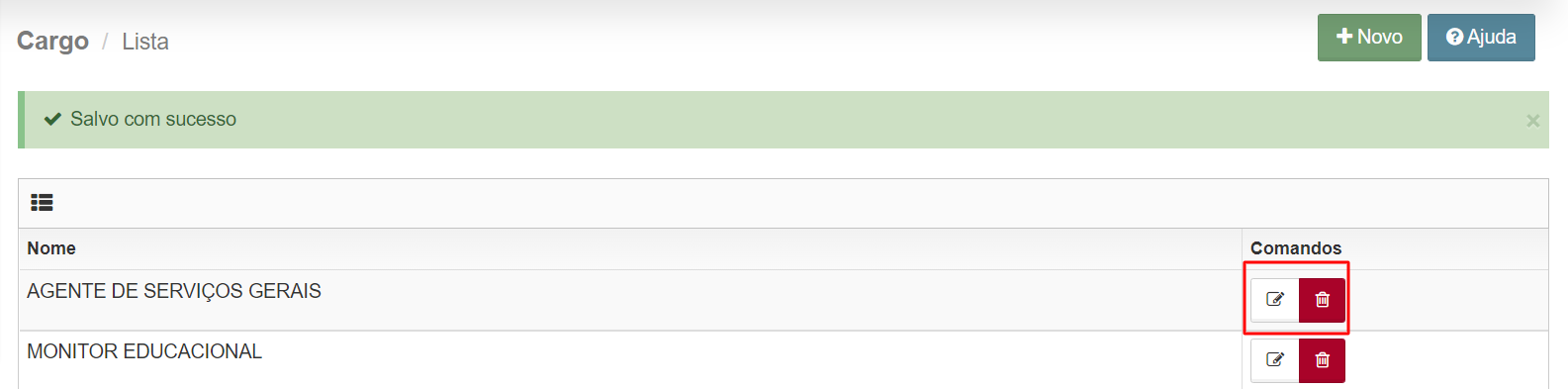Delete the AGENTE DE SERVIÇOS GERAIS entry
Viewport: 1568px width, 389px height.
1322,300
